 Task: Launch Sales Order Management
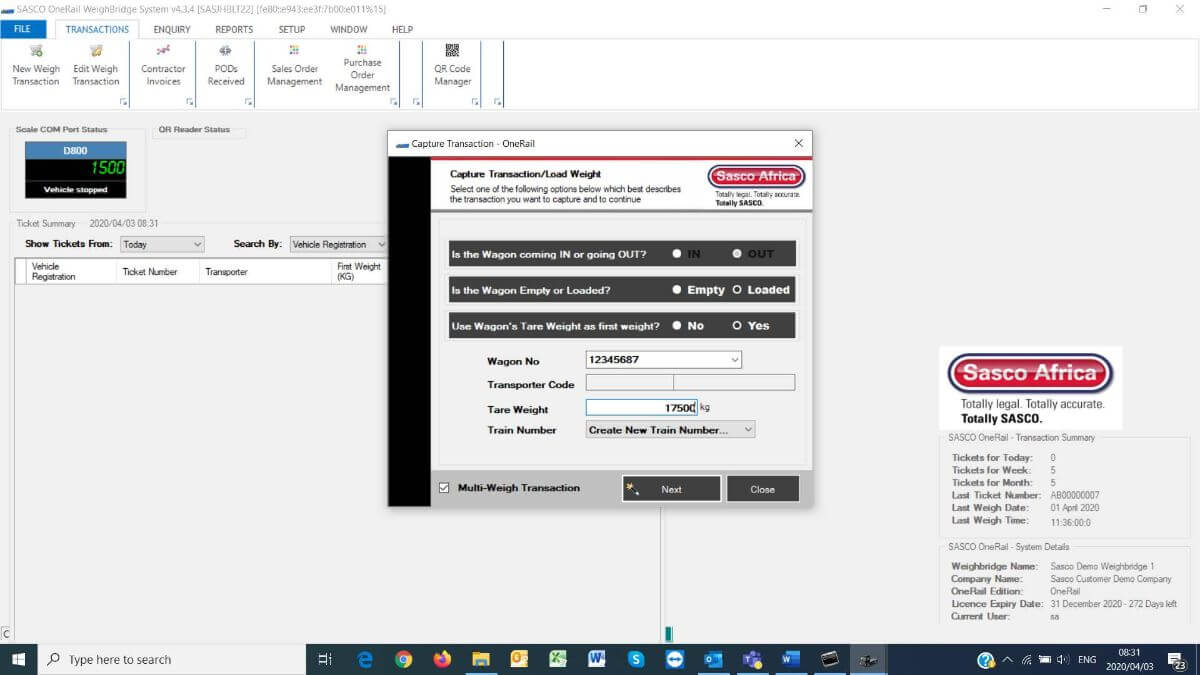(294, 65)
